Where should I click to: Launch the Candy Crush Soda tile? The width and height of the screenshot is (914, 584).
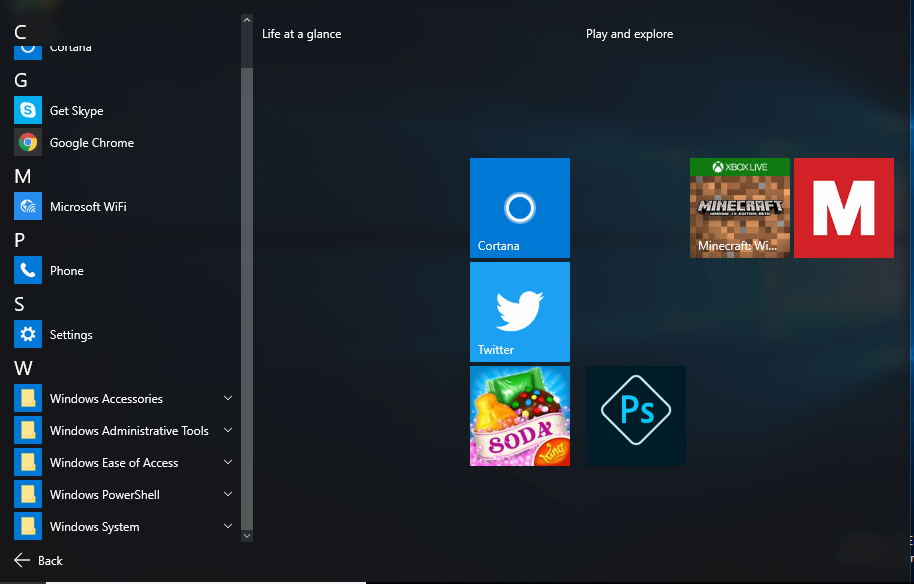click(x=520, y=416)
